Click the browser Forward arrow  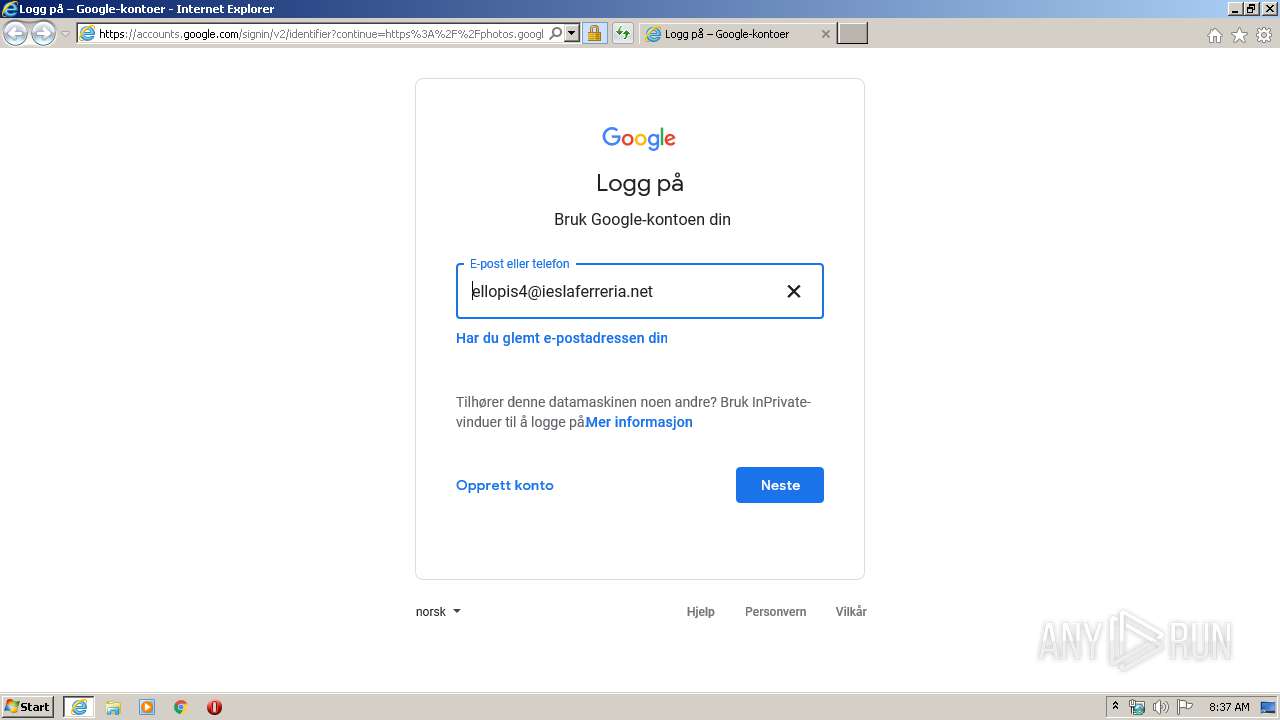point(43,34)
